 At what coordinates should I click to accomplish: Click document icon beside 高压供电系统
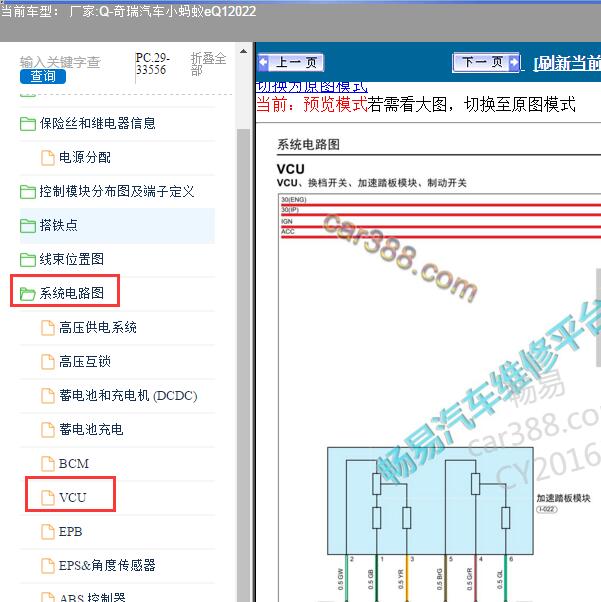click(48, 328)
